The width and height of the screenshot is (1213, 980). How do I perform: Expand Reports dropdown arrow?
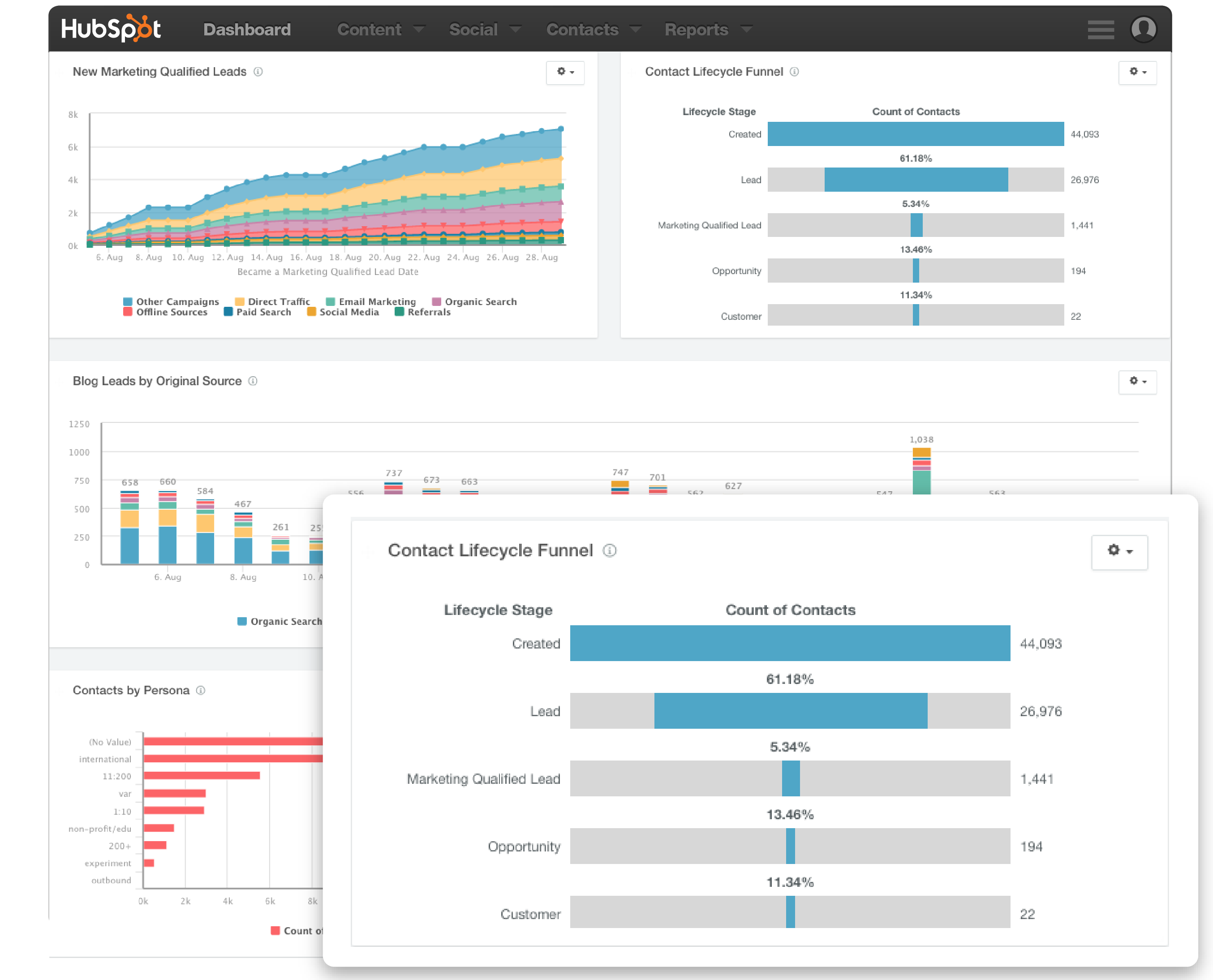(x=746, y=29)
